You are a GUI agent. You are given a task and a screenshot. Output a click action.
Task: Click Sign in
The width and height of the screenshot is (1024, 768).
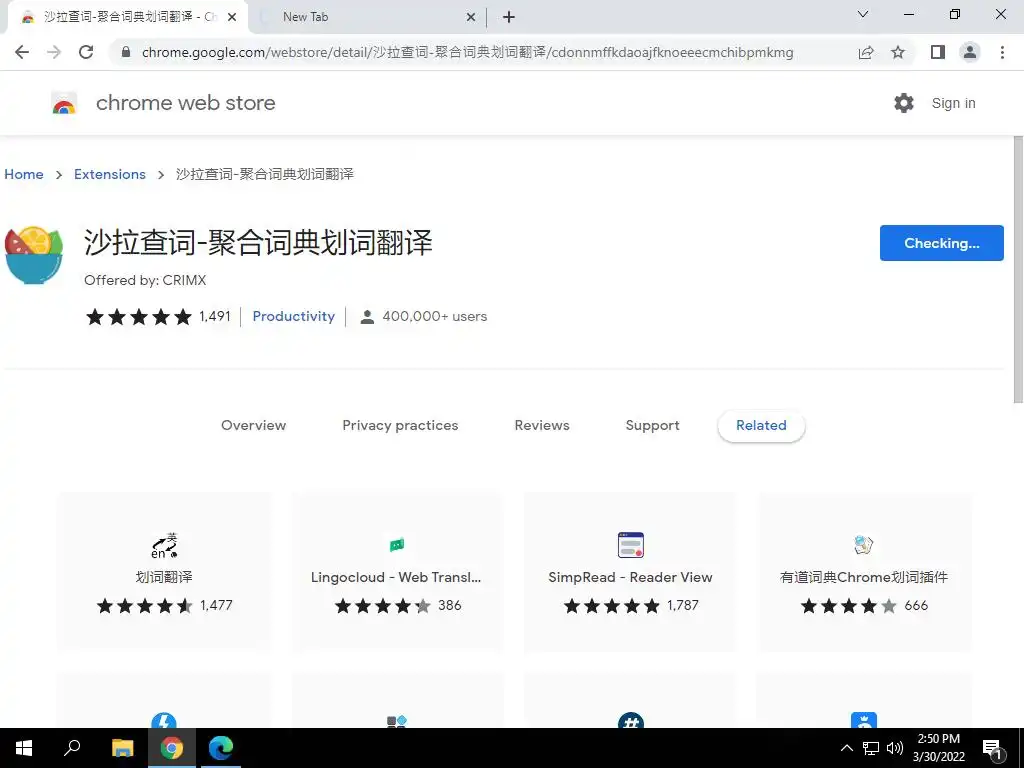953,103
